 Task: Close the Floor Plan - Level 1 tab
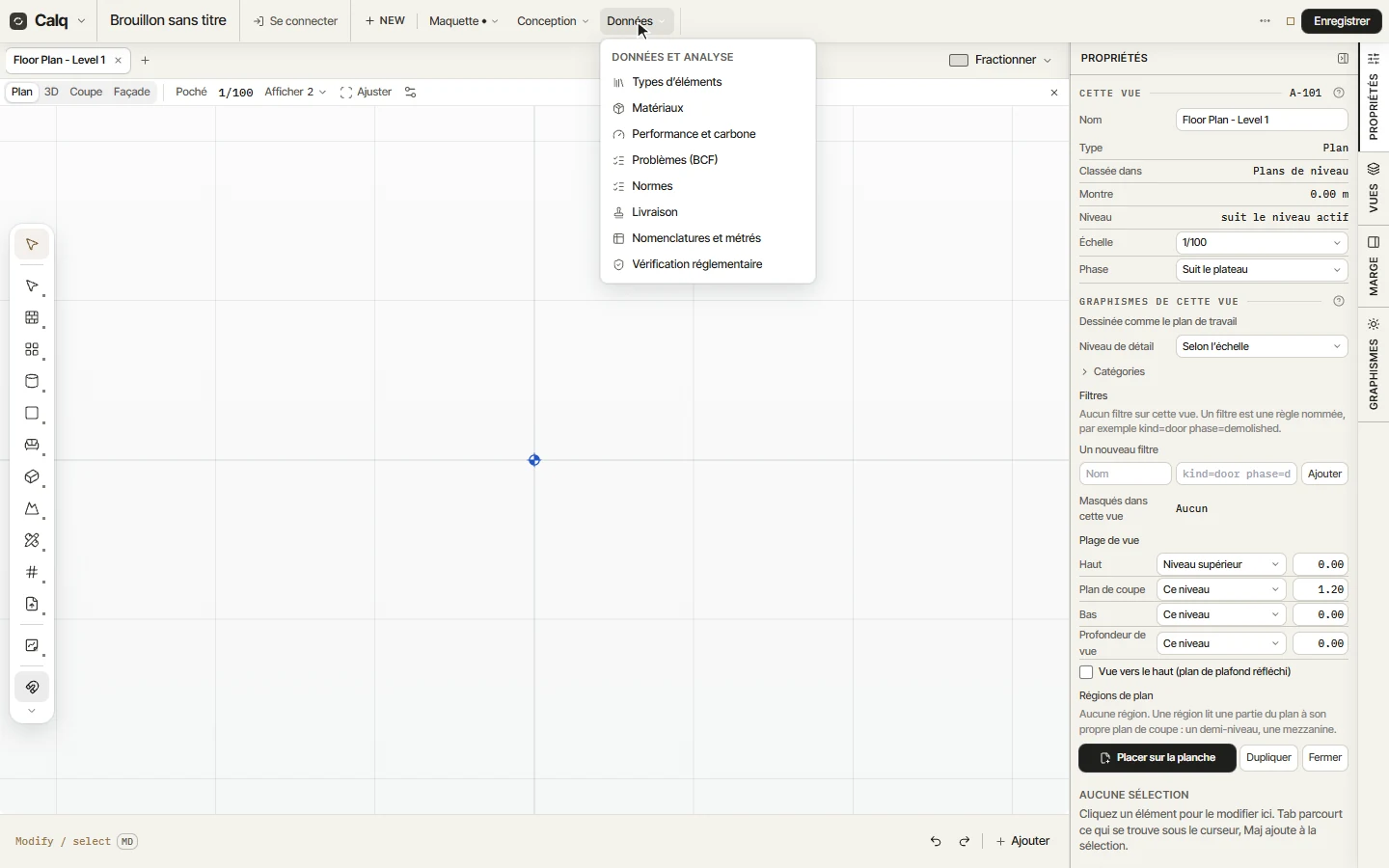pos(119,61)
